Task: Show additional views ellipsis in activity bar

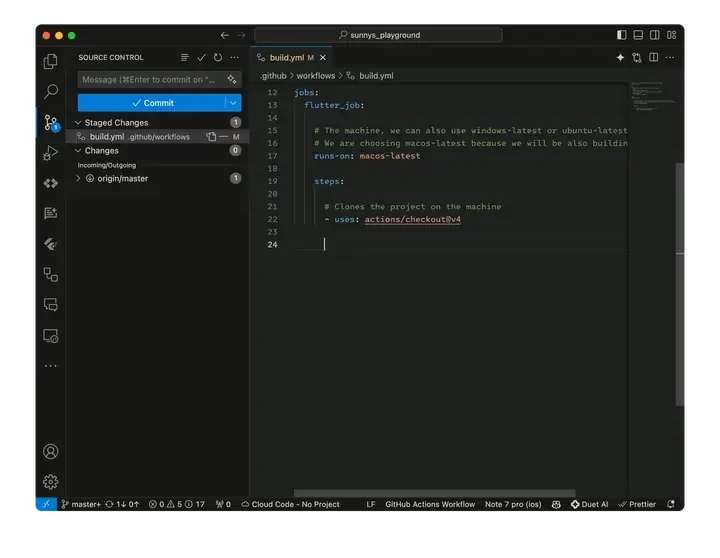Action: [x=51, y=366]
